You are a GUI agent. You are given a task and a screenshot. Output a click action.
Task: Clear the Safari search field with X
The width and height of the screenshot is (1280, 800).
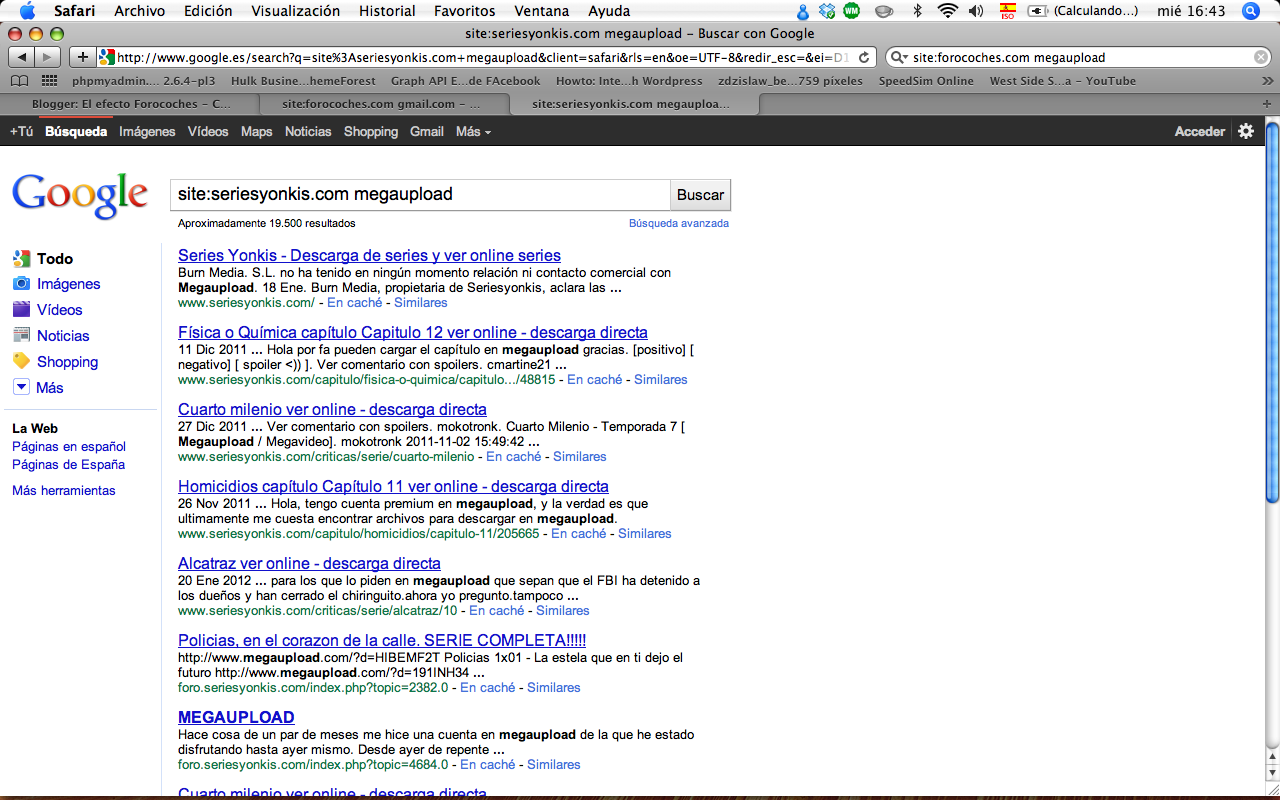tap(1262, 57)
